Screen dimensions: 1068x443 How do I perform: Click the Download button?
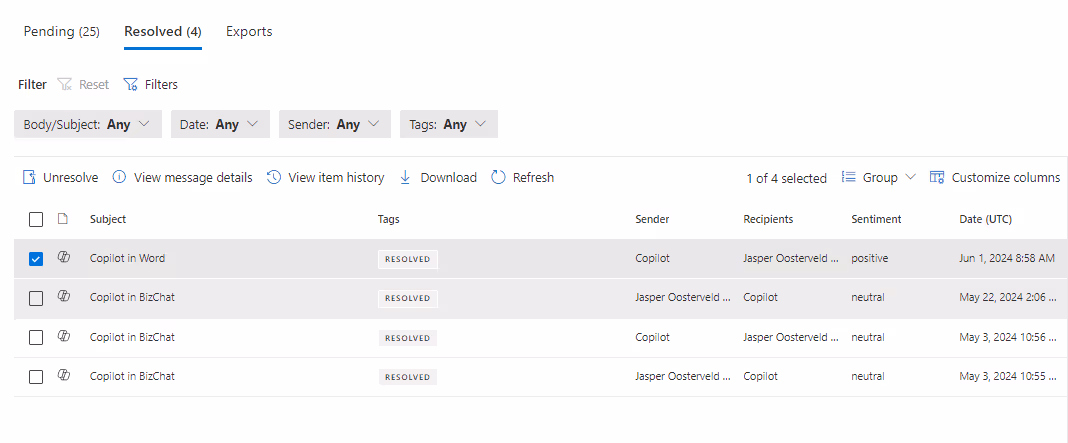(437, 177)
